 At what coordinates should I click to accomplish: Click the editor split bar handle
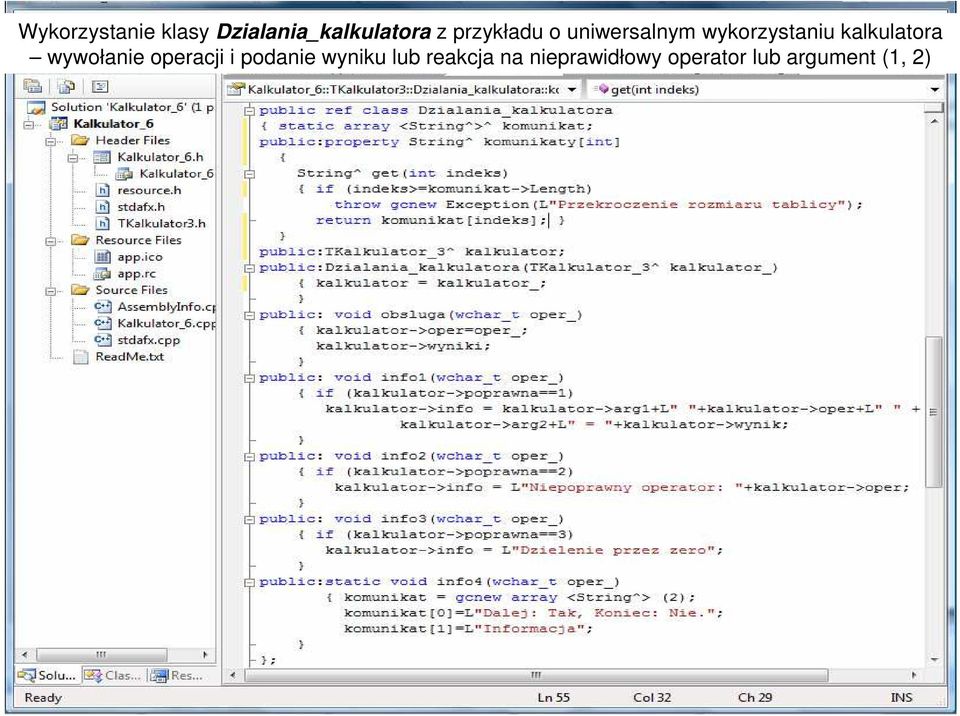coord(934,108)
